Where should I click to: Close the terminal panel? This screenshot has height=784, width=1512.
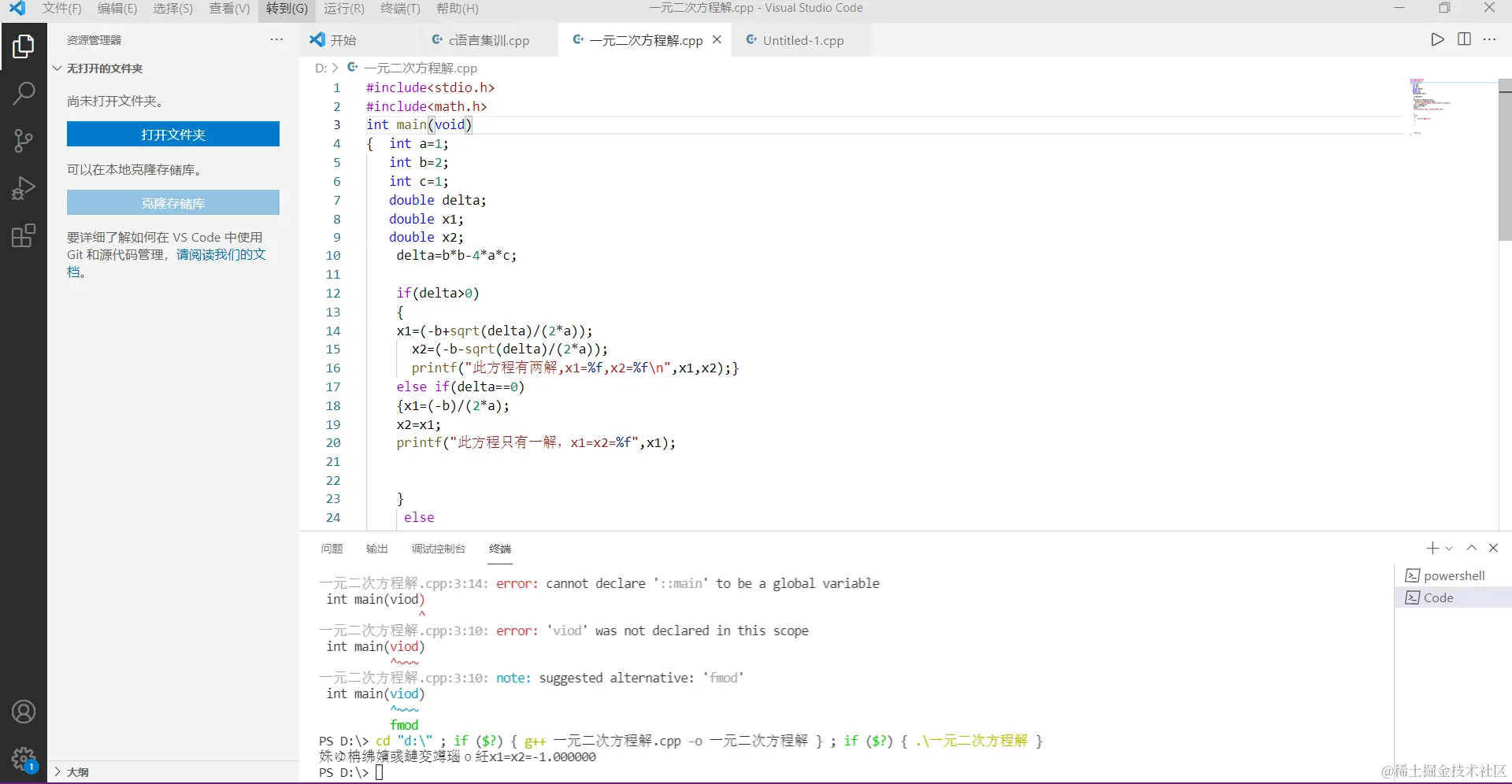(1493, 548)
